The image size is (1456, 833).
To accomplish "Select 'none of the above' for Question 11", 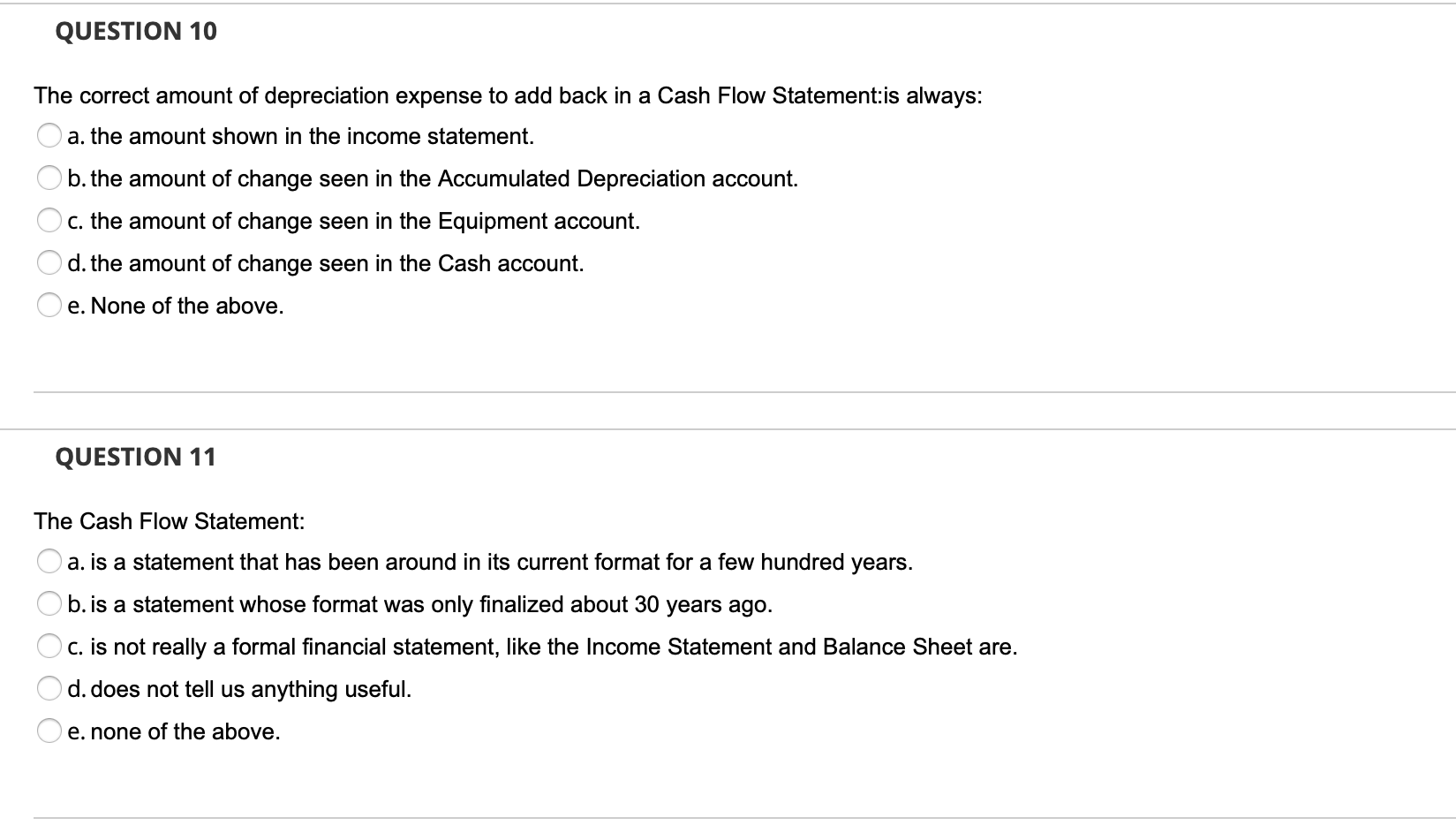I will pos(50,730).
